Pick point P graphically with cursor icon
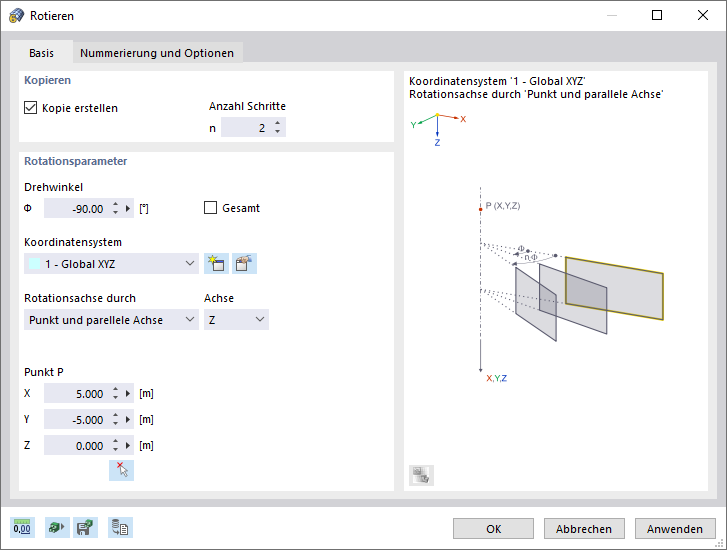Viewport: 727px width, 550px height. tap(122, 470)
